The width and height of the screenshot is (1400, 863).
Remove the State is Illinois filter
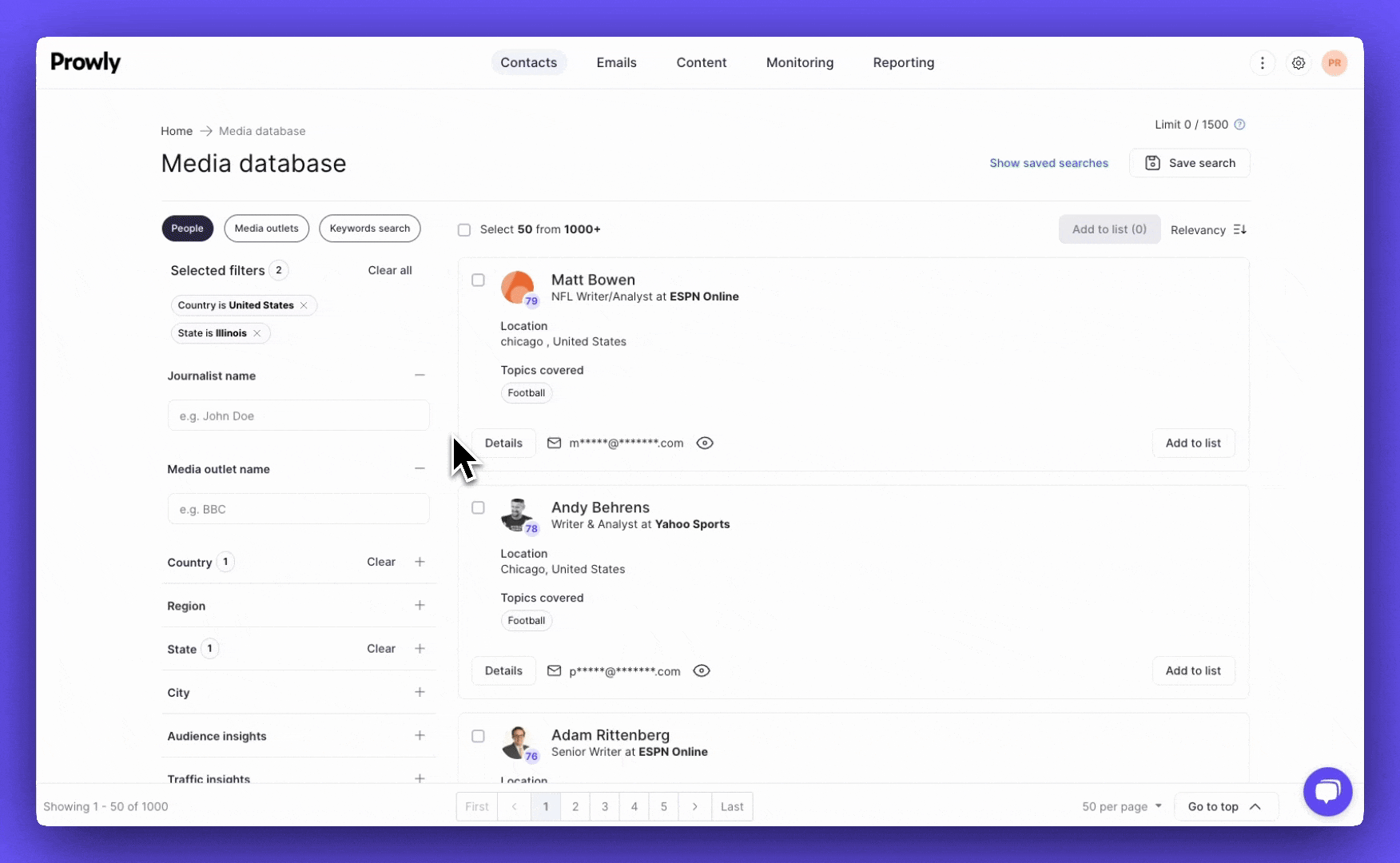(x=257, y=333)
